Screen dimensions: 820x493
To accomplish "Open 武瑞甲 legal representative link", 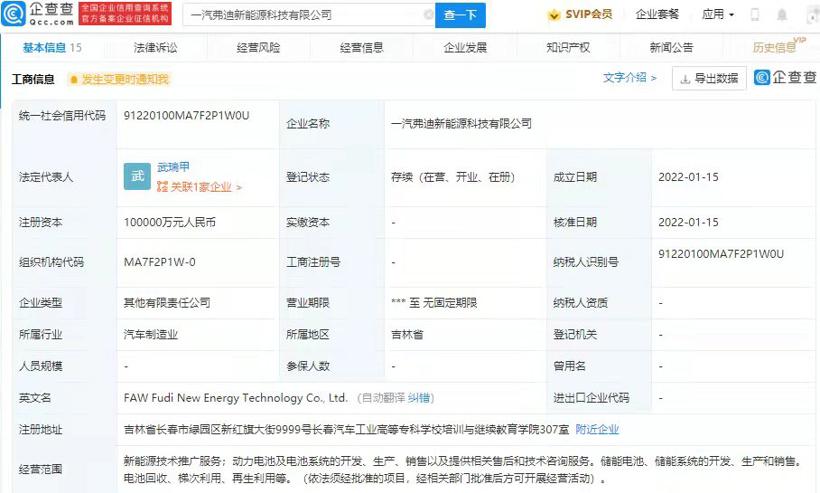I will (173, 168).
